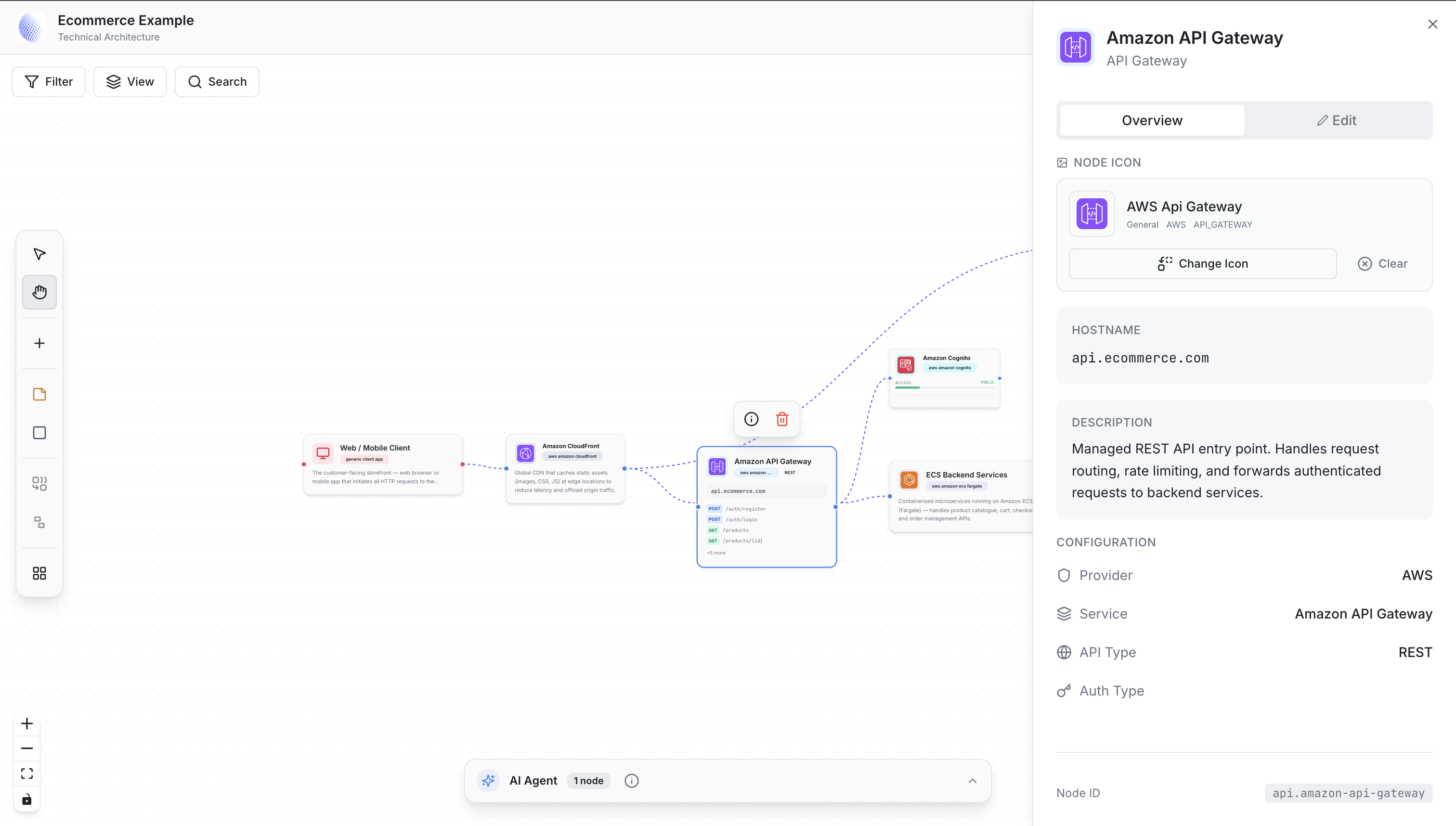
Task: Clear the node icon
Action: [x=1383, y=264]
